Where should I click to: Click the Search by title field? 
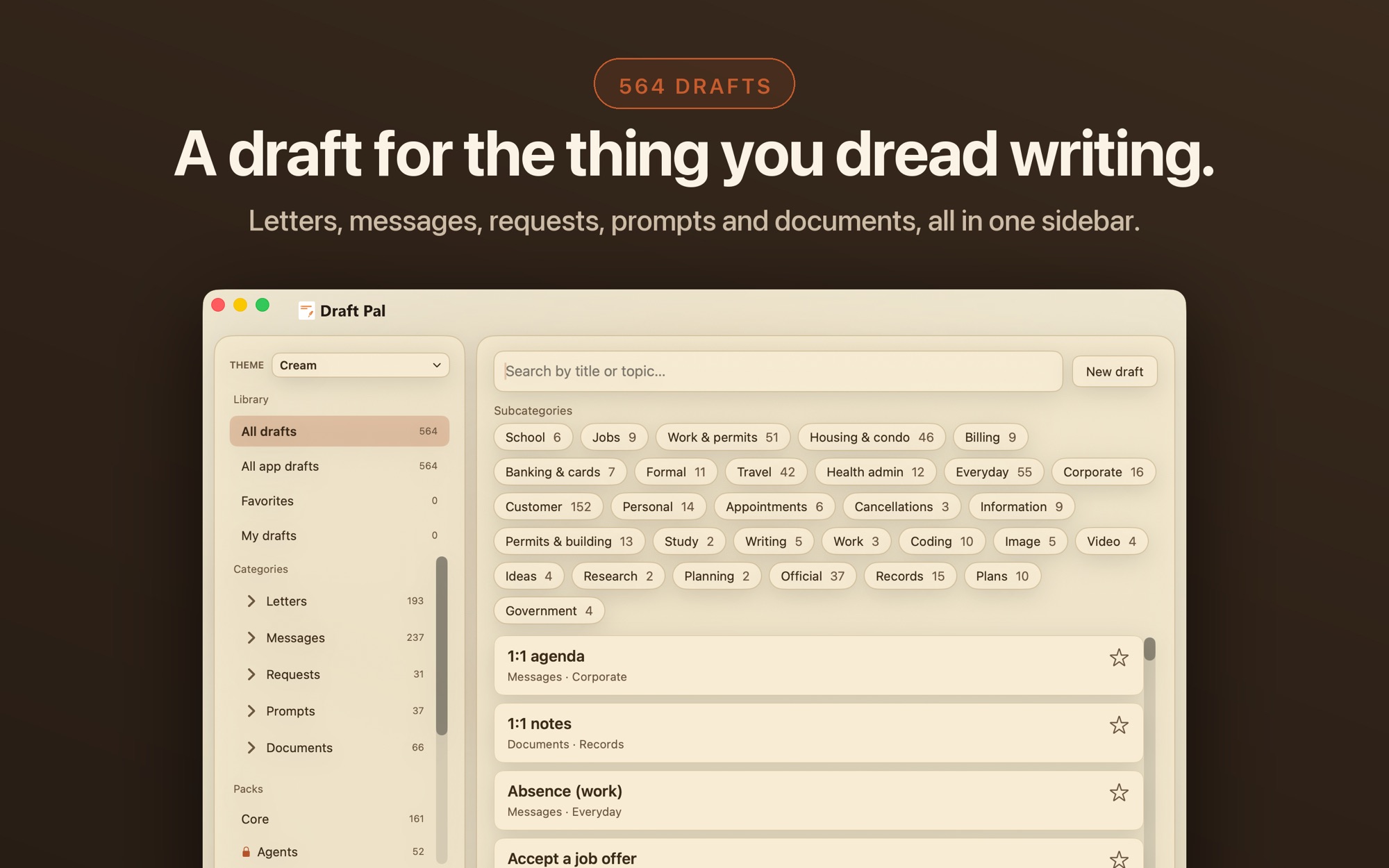(778, 372)
